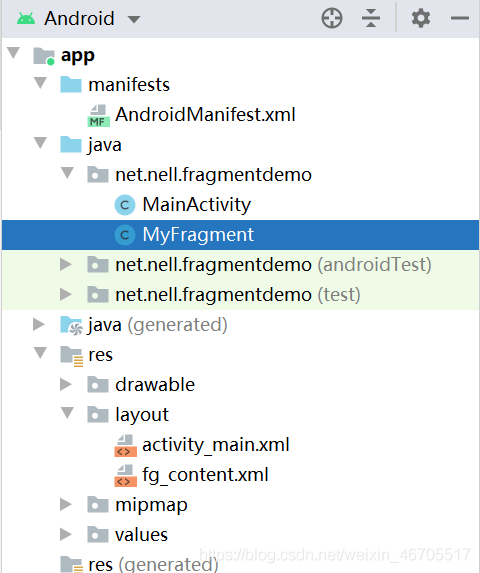Click the java (generated) folder icon
This screenshot has height=573, width=480.
click(71, 325)
